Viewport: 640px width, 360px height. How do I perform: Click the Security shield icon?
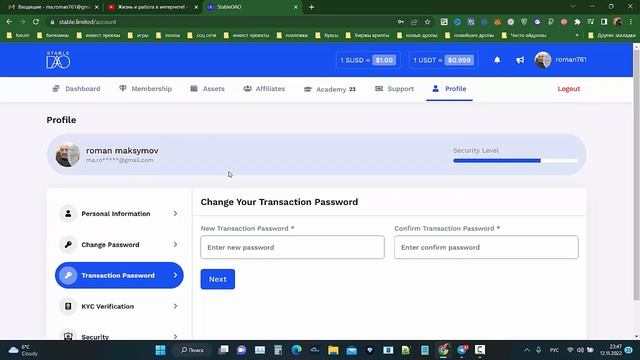point(68,336)
